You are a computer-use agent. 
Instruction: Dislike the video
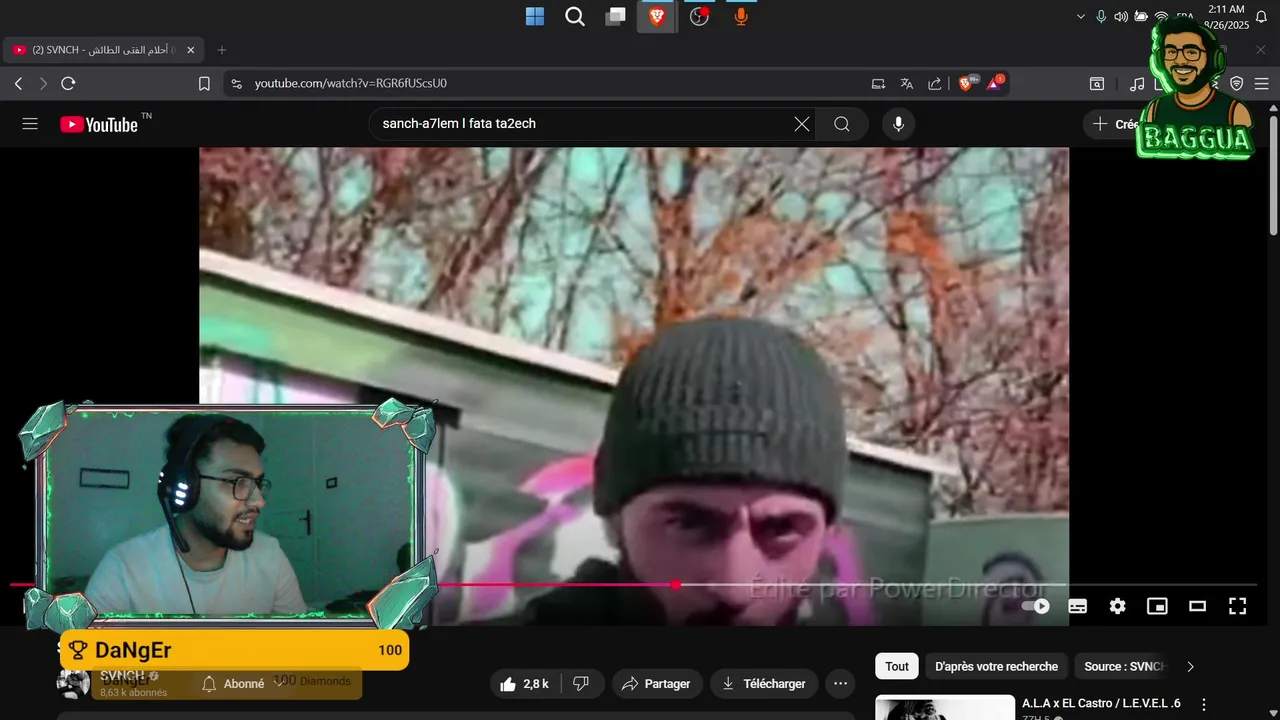(x=581, y=684)
